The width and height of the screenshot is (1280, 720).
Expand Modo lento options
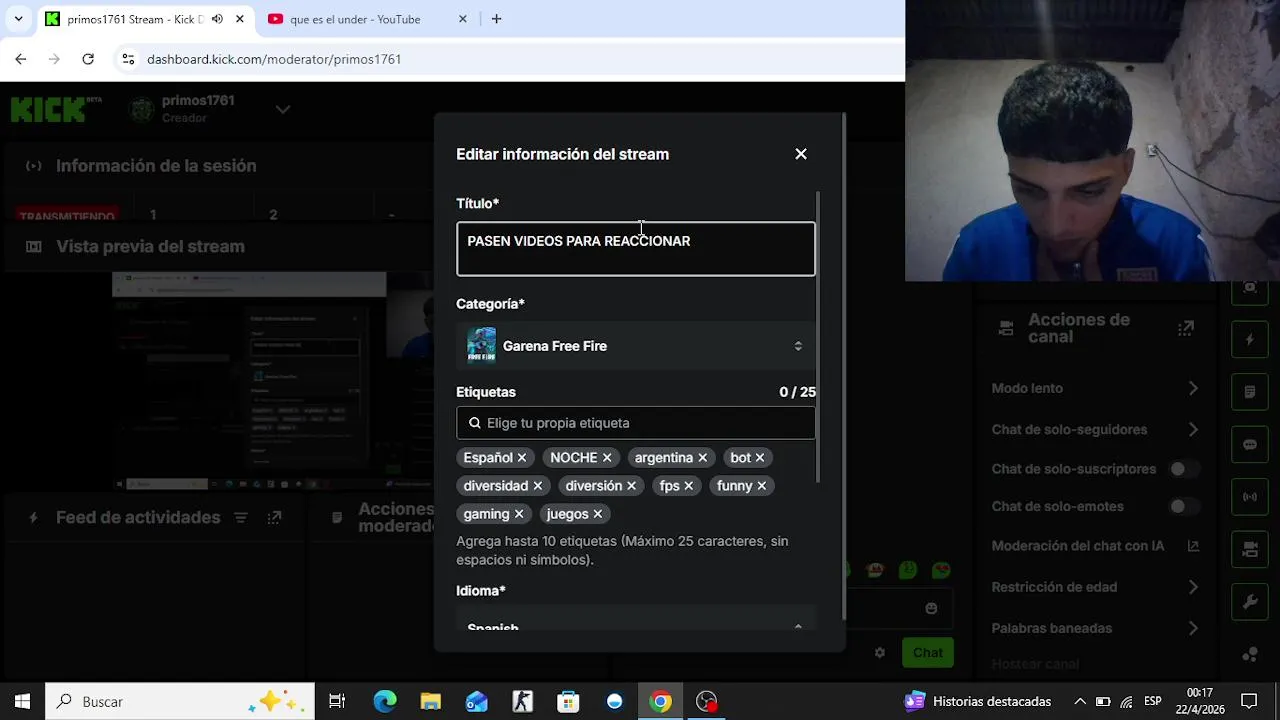[x=1193, y=388]
